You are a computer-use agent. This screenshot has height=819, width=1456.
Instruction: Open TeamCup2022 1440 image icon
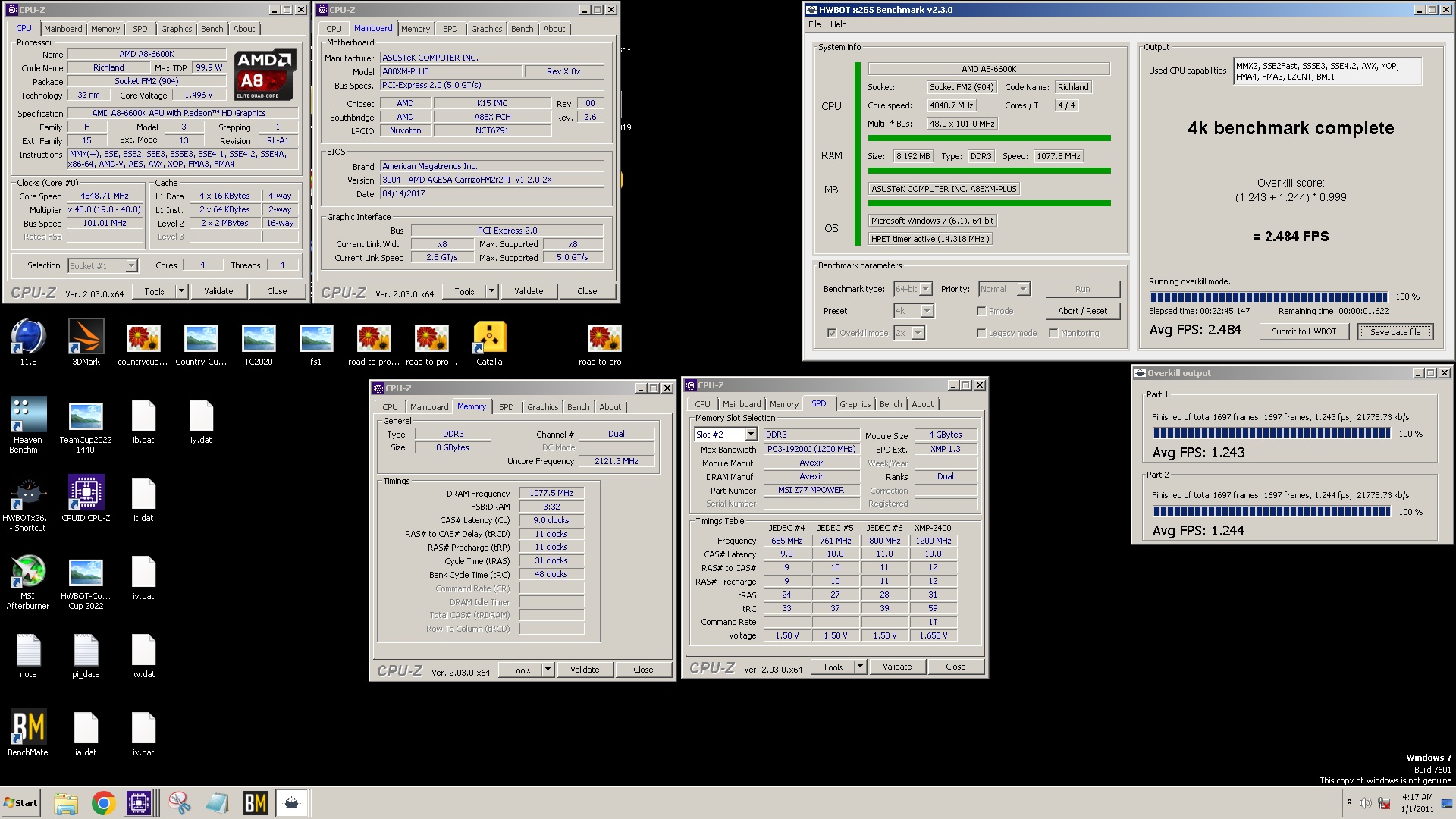coord(86,427)
